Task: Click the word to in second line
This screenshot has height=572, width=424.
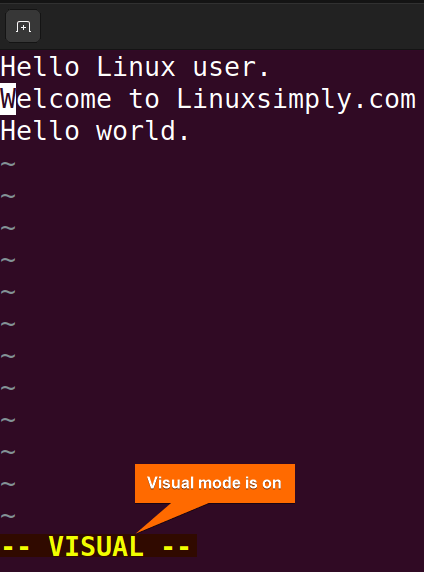Action: pos(144,99)
